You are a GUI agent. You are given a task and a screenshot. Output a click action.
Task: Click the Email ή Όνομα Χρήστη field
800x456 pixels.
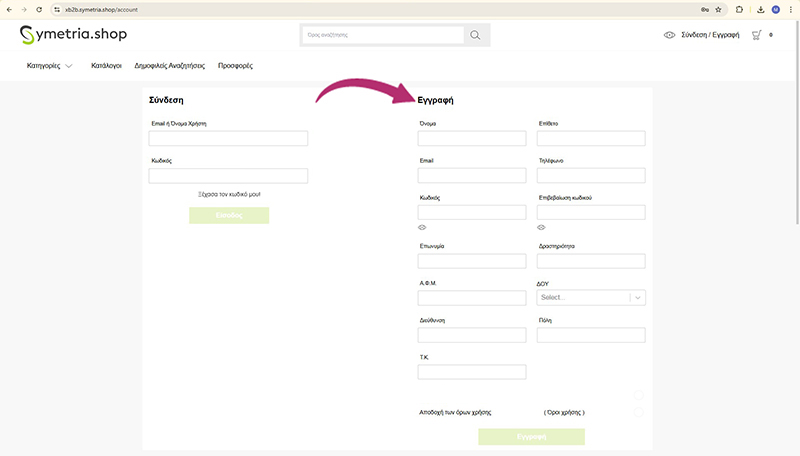(228, 139)
